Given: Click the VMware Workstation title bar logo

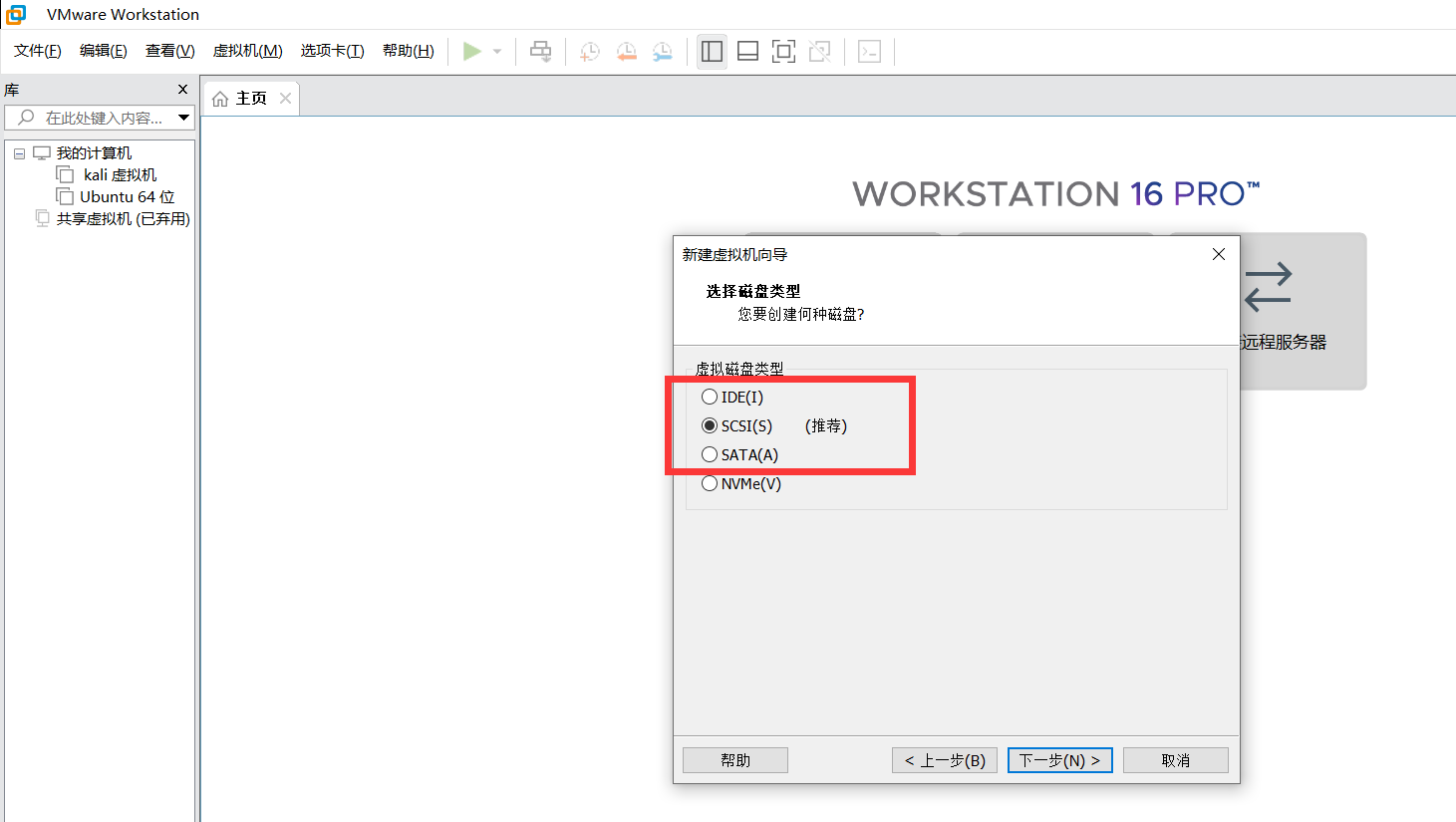Looking at the screenshot, I should coord(16,14).
